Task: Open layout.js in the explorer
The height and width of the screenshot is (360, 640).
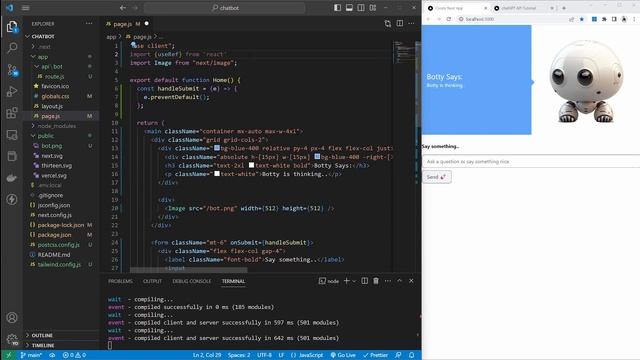Action: click(x=52, y=106)
